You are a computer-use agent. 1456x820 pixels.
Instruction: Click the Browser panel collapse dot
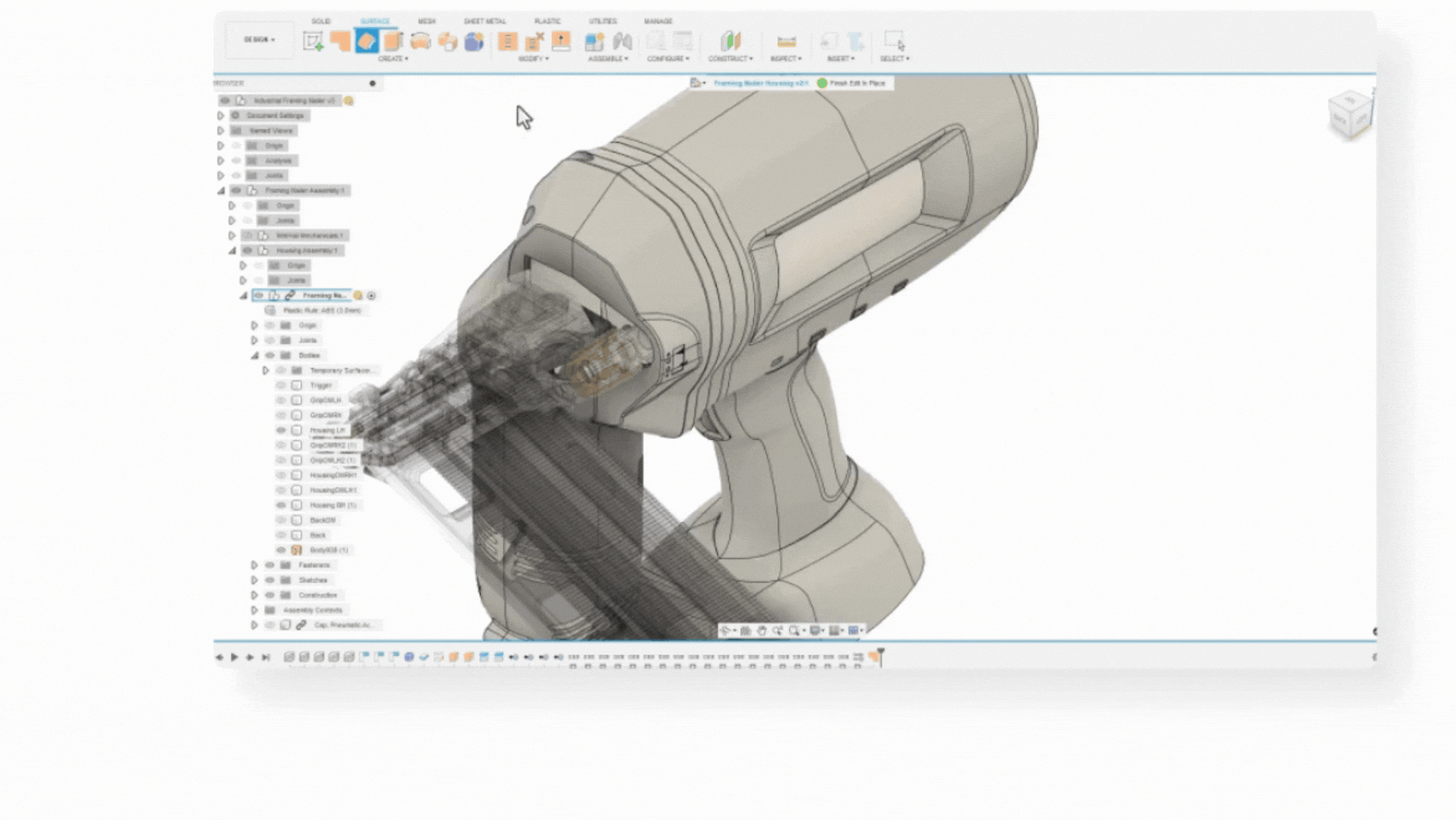click(x=373, y=83)
